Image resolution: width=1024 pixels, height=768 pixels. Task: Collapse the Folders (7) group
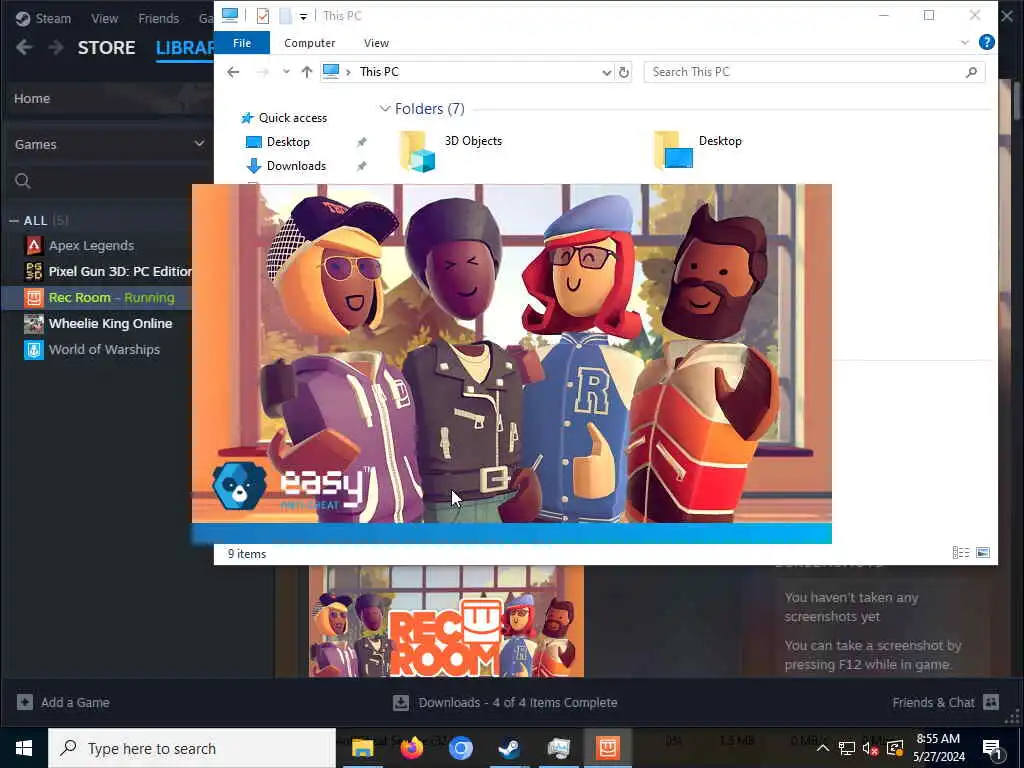tap(385, 108)
